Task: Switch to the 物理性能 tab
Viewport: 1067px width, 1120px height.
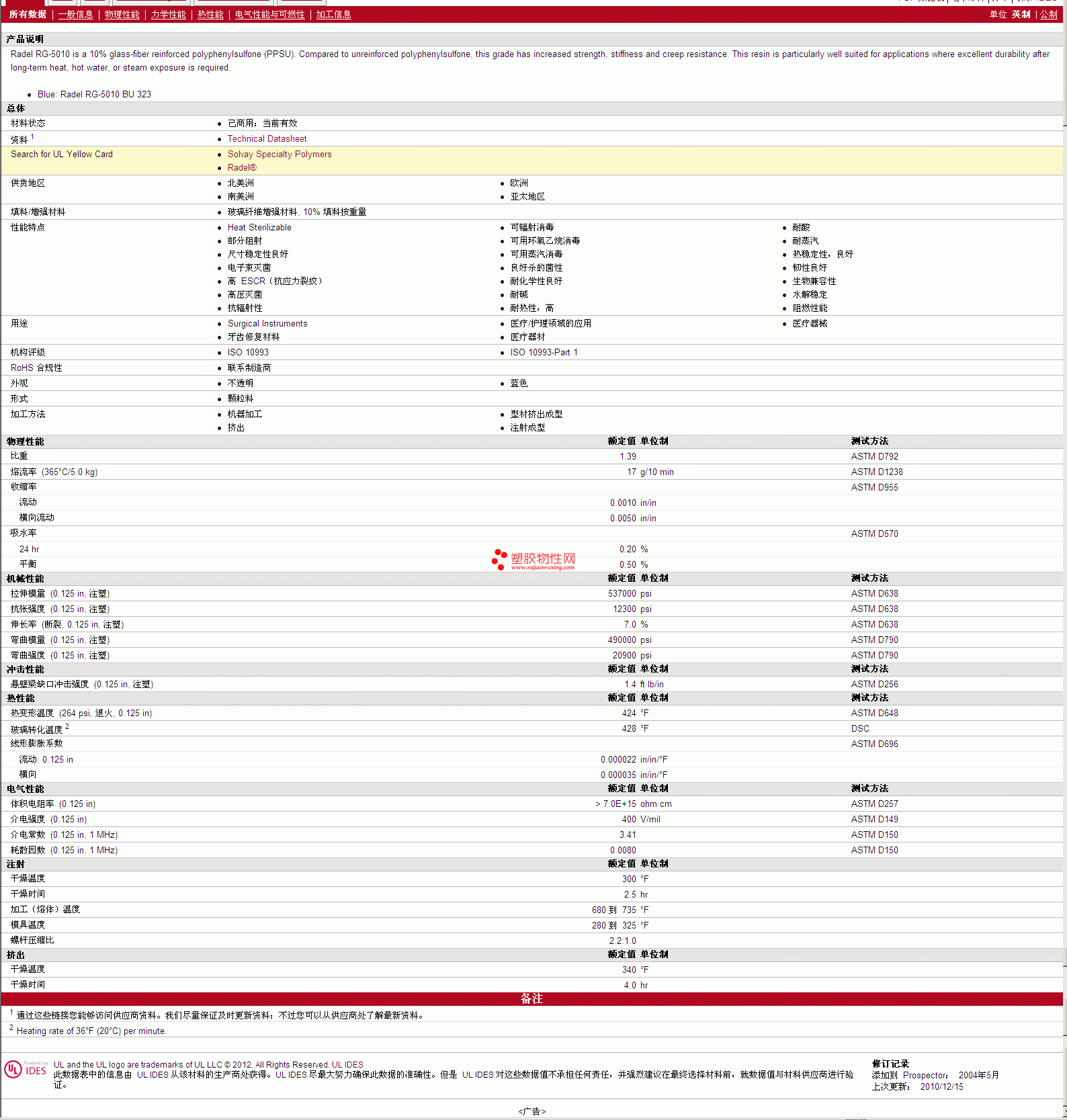Action: pyautogui.click(x=122, y=14)
